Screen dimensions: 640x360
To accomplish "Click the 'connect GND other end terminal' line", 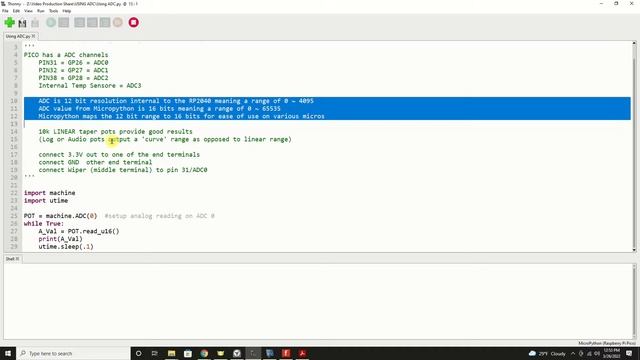I will [x=95, y=162].
